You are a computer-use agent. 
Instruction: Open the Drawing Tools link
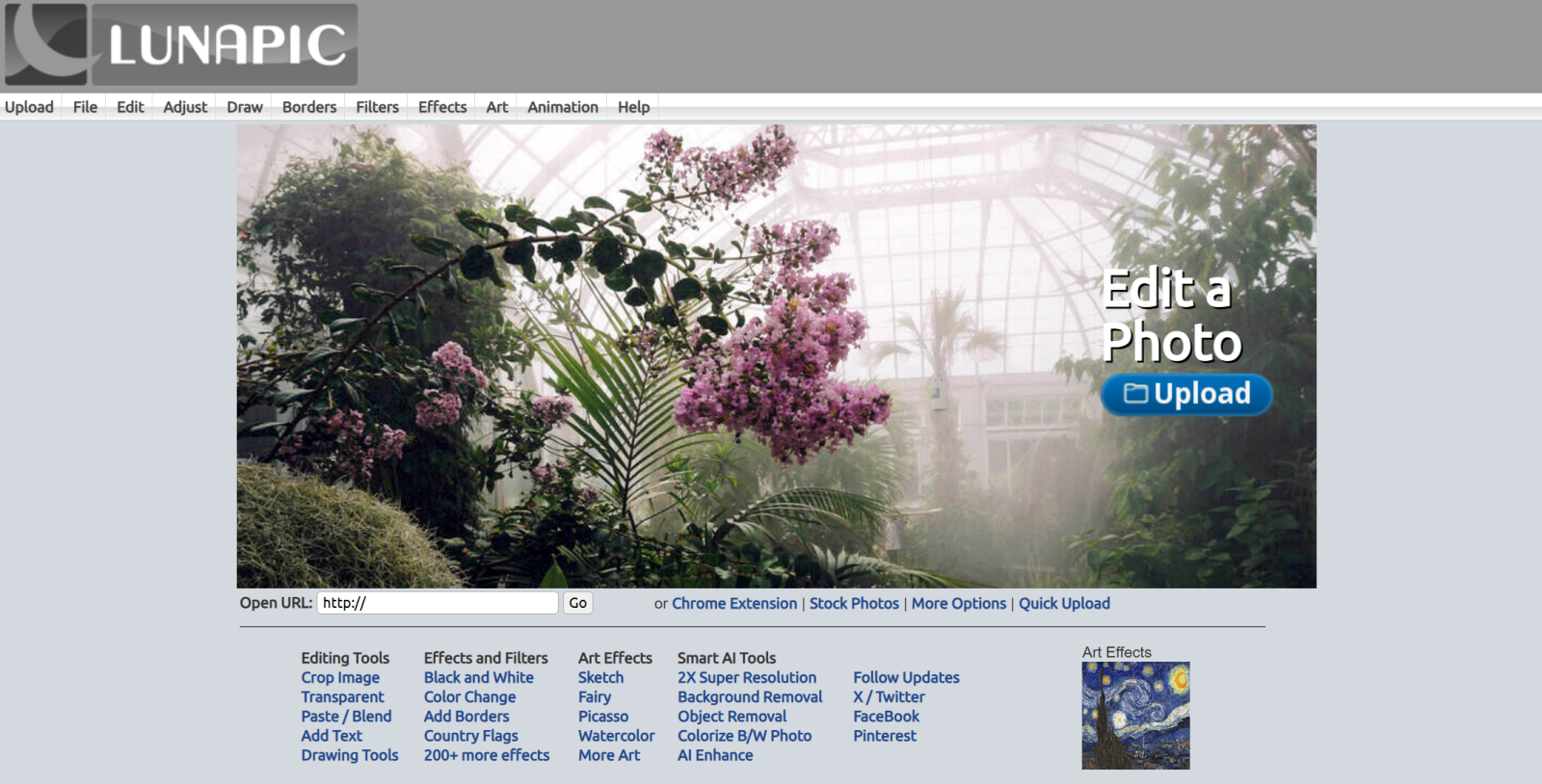[x=350, y=755]
